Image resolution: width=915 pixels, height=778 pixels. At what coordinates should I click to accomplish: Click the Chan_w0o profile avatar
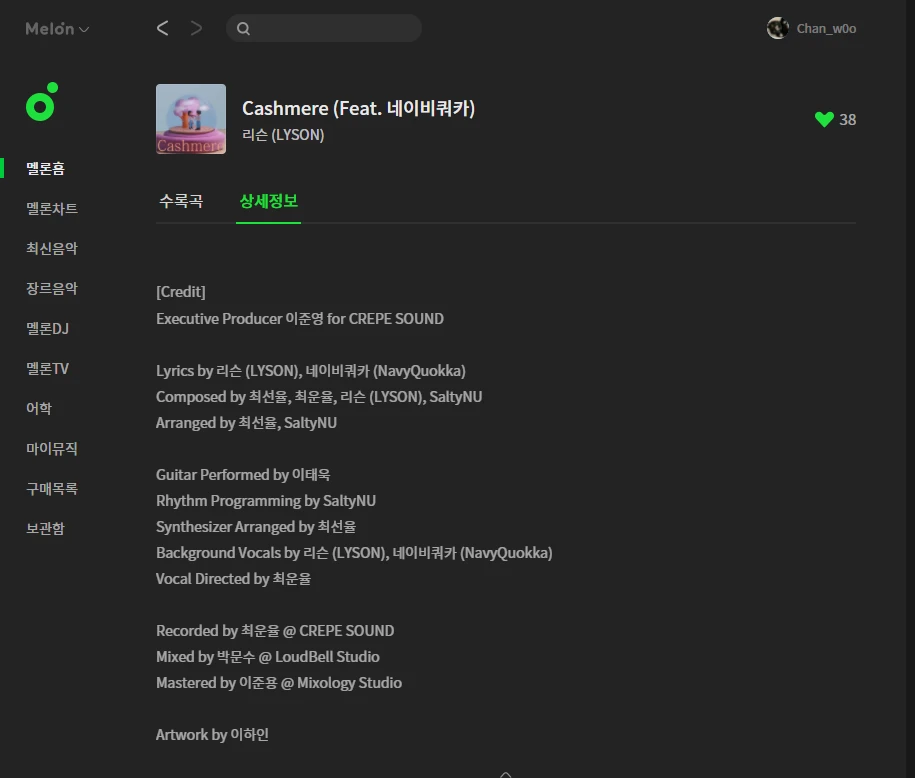[777, 28]
